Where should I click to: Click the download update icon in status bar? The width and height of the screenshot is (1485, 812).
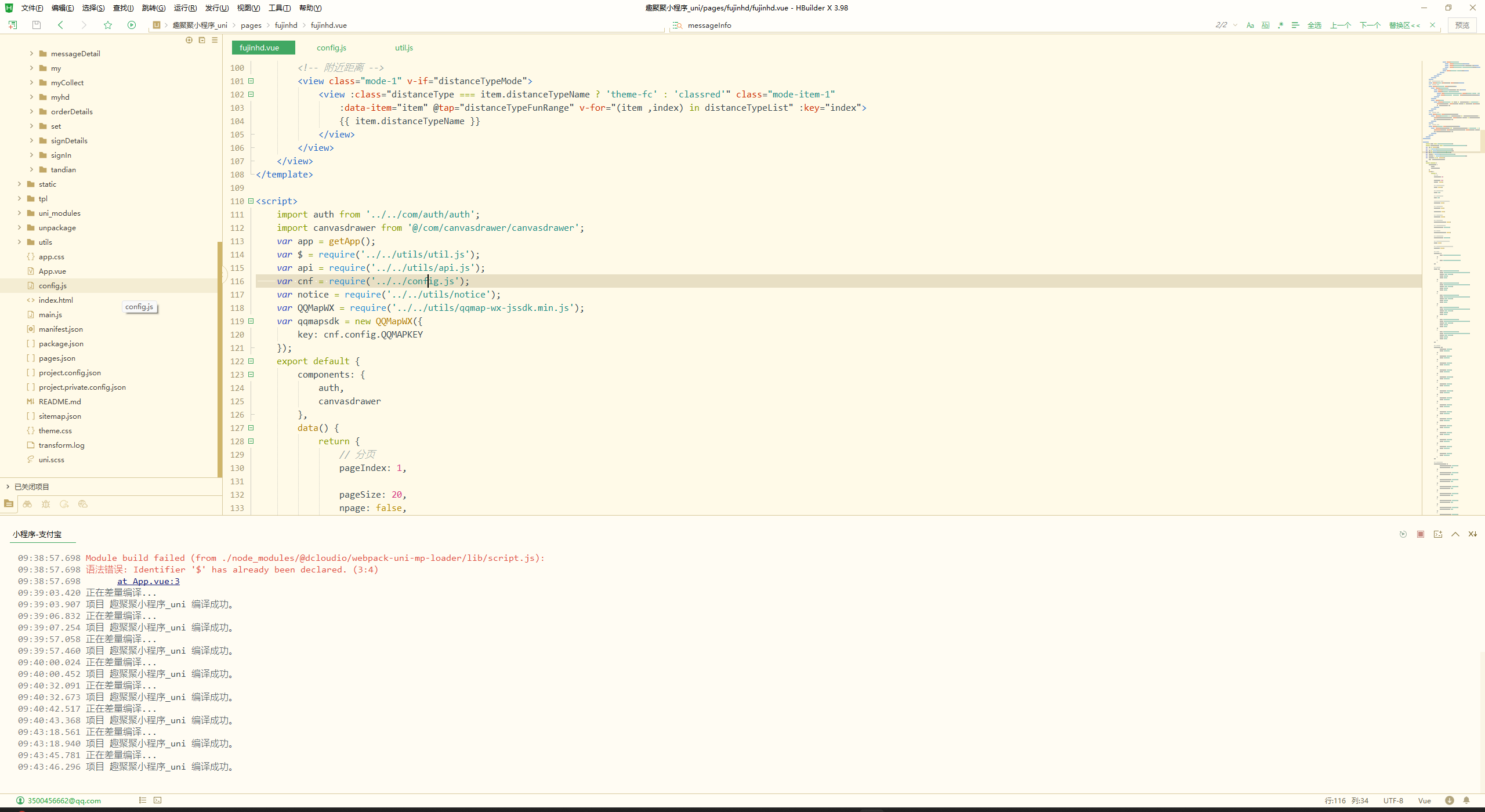click(x=1450, y=800)
